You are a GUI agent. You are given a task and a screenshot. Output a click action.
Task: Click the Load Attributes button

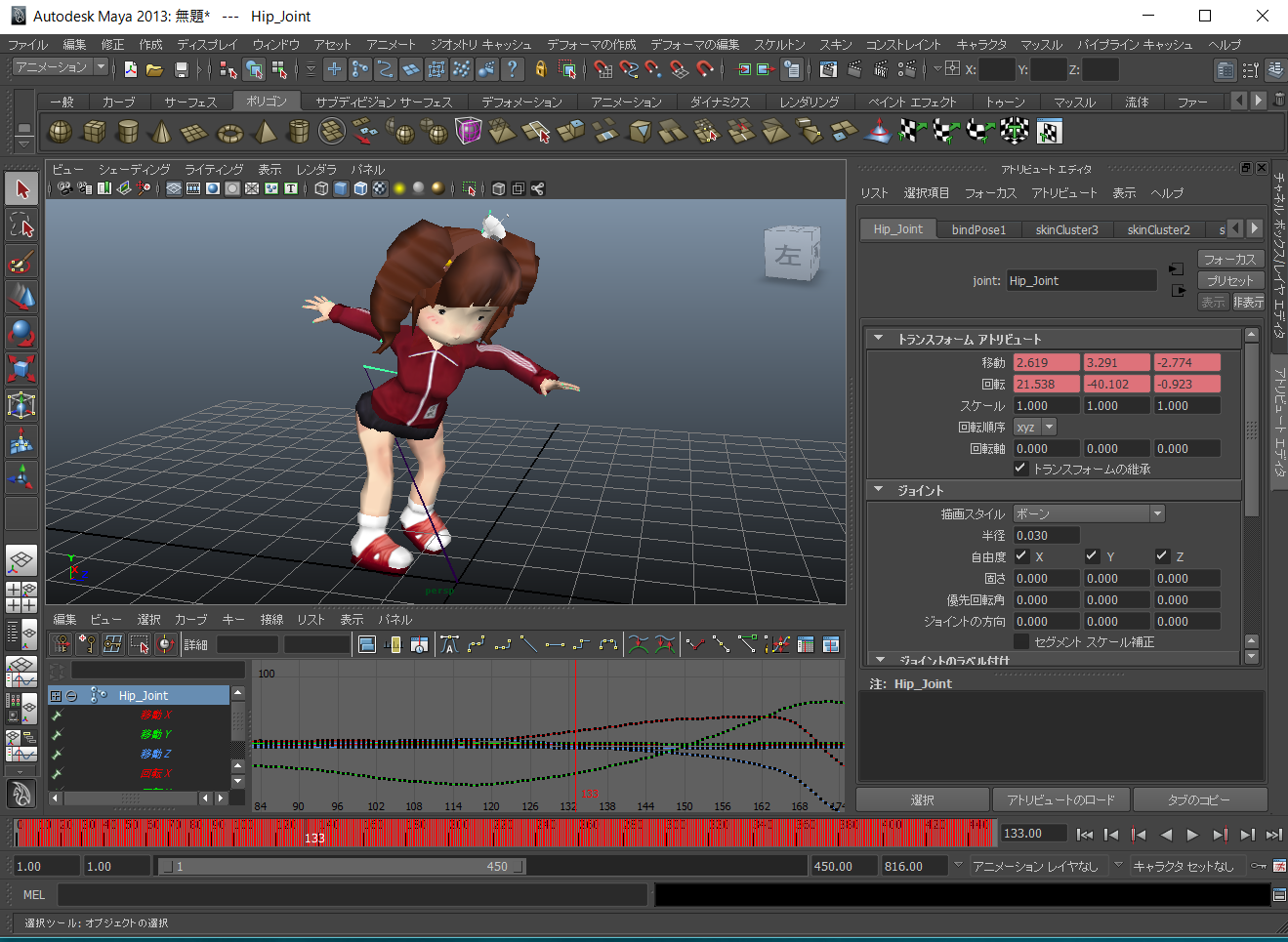(x=1060, y=799)
